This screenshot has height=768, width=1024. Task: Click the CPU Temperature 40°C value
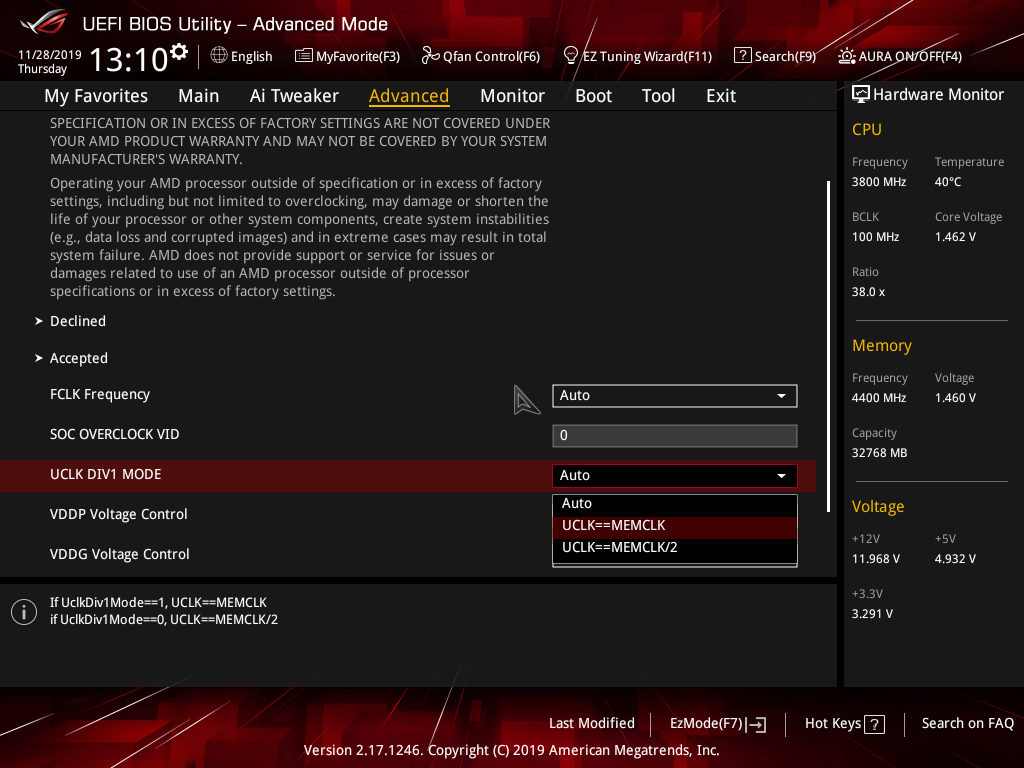[x=948, y=182]
